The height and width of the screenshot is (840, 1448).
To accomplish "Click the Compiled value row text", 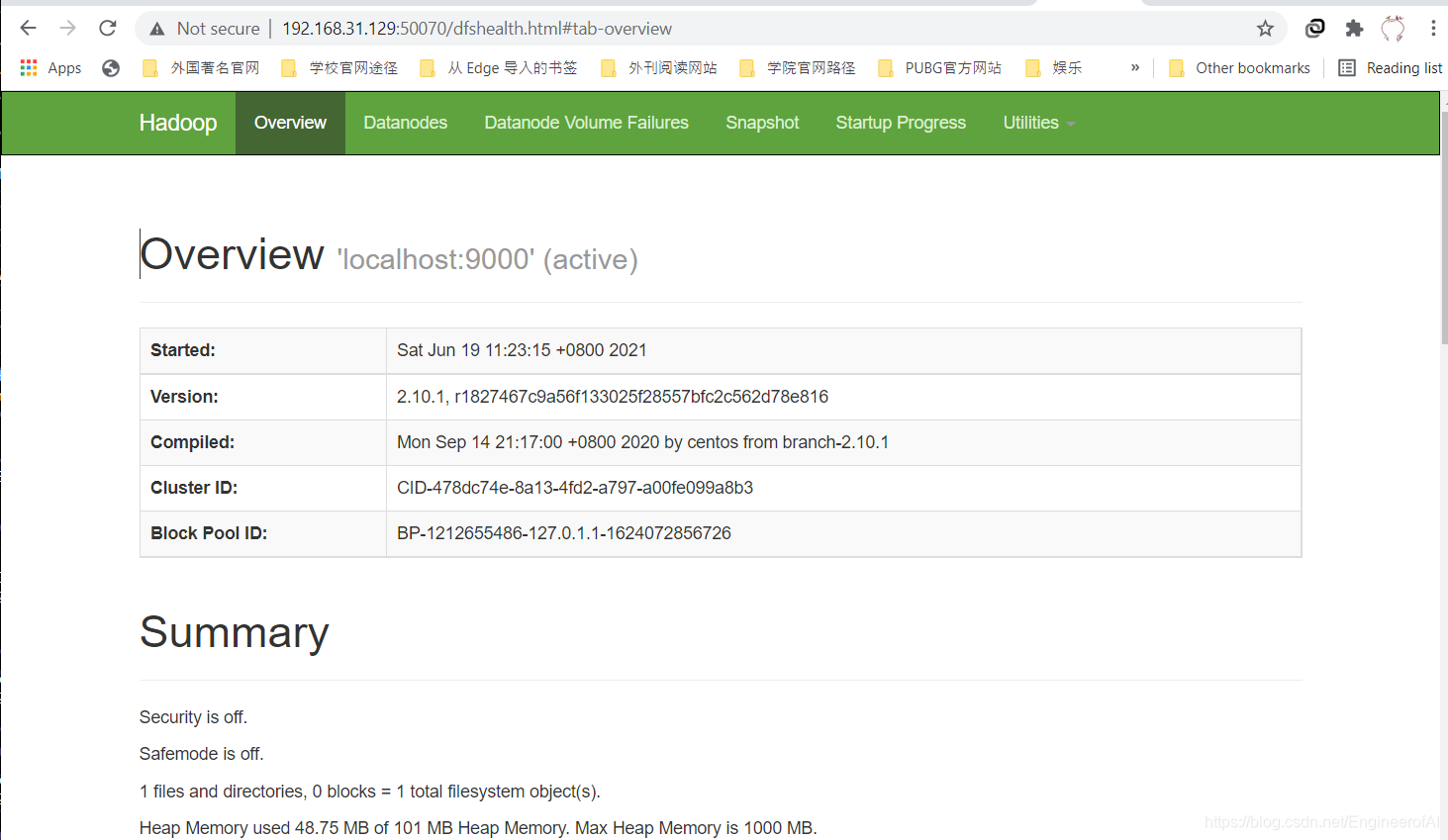I will point(642,442).
